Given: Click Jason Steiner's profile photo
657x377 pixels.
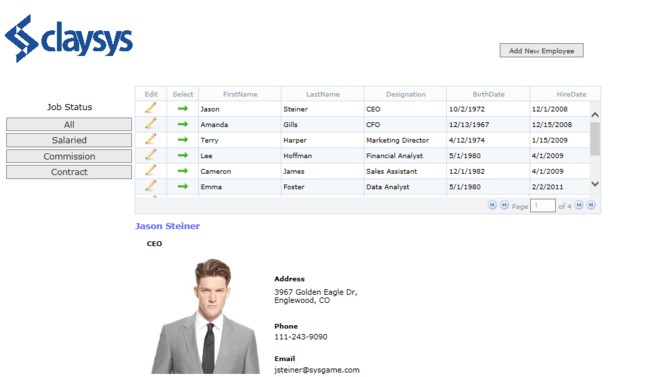Looking at the screenshot, I should pos(205,316).
